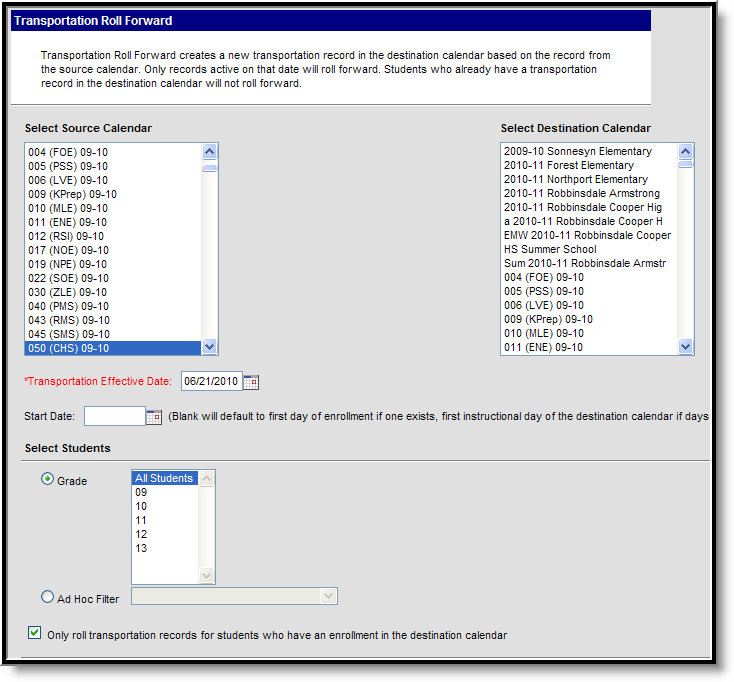Click the Grade list scroll down arrow

(206, 575)
